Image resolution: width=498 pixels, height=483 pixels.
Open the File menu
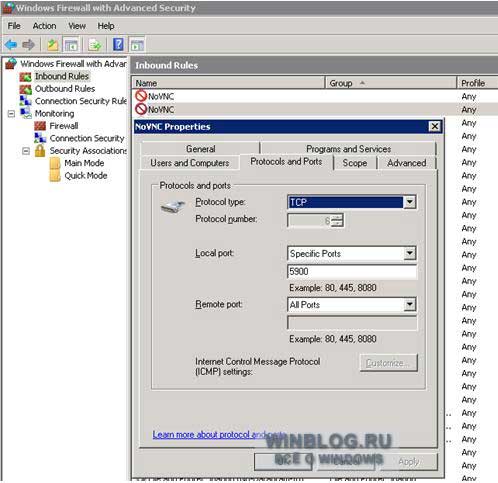14,26
